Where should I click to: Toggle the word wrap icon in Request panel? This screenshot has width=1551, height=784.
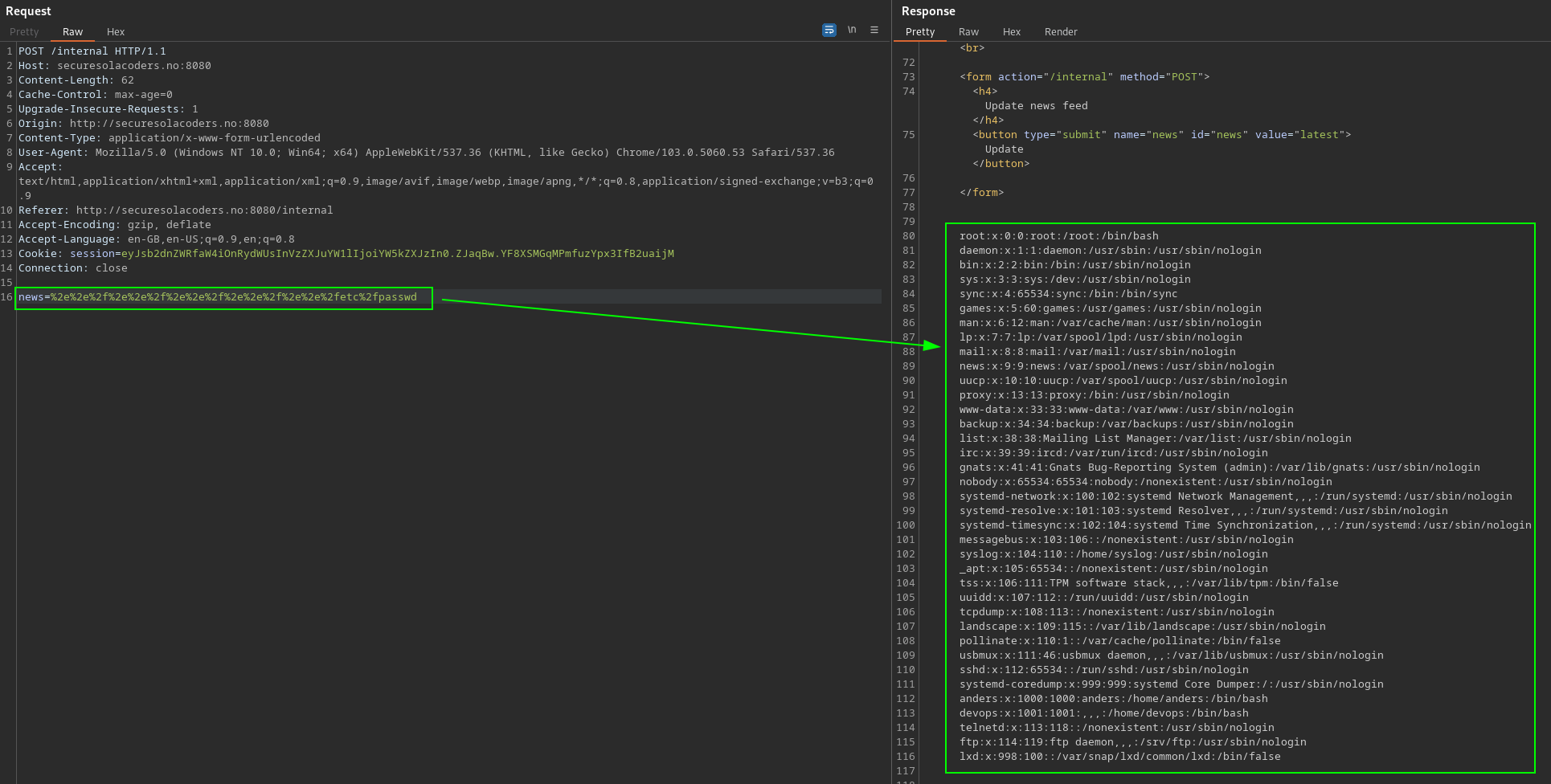pyautogui.click(x=829, y=30)
